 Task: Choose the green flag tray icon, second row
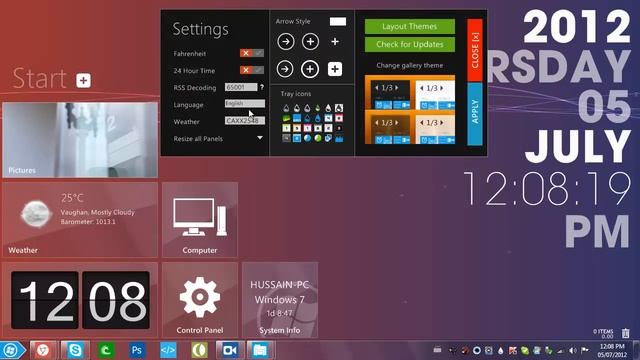[286, 118]
